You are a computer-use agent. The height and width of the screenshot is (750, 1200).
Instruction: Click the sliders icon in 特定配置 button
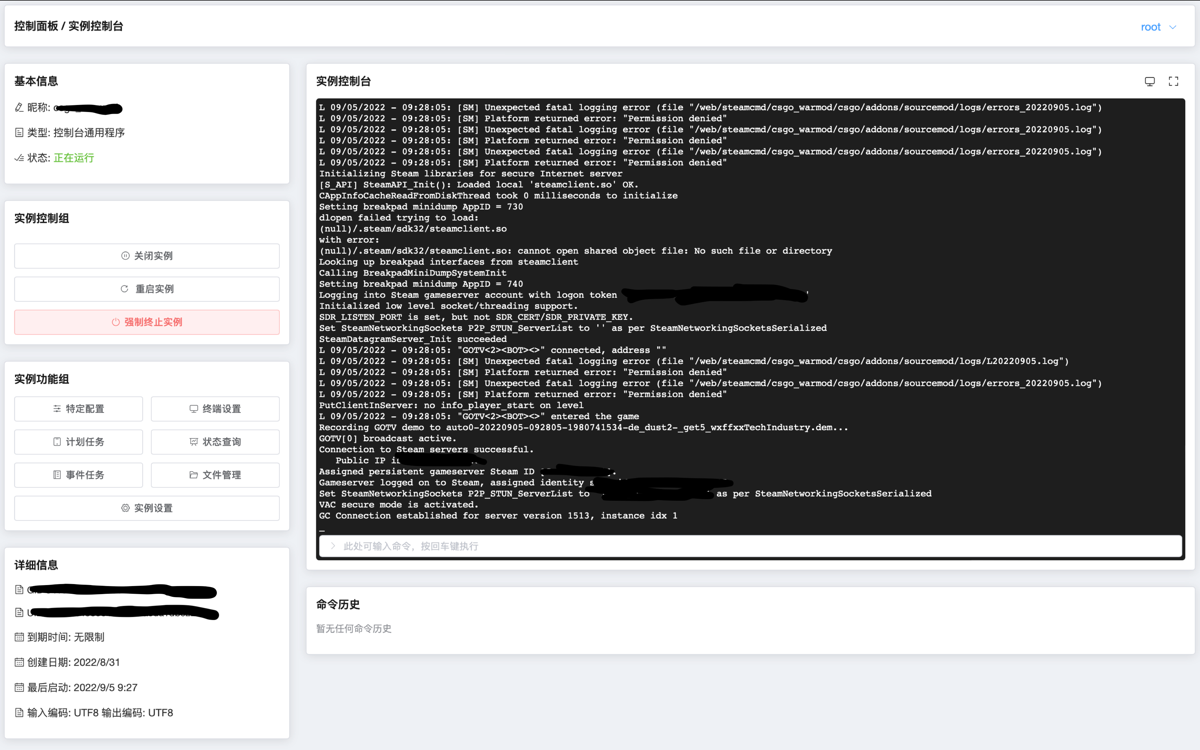[x=57, y=409]
